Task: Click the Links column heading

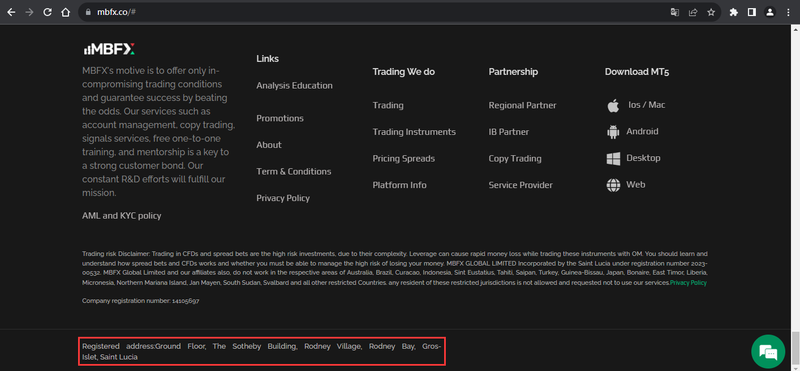Action: pyautogui.click(x=267, y=59)
